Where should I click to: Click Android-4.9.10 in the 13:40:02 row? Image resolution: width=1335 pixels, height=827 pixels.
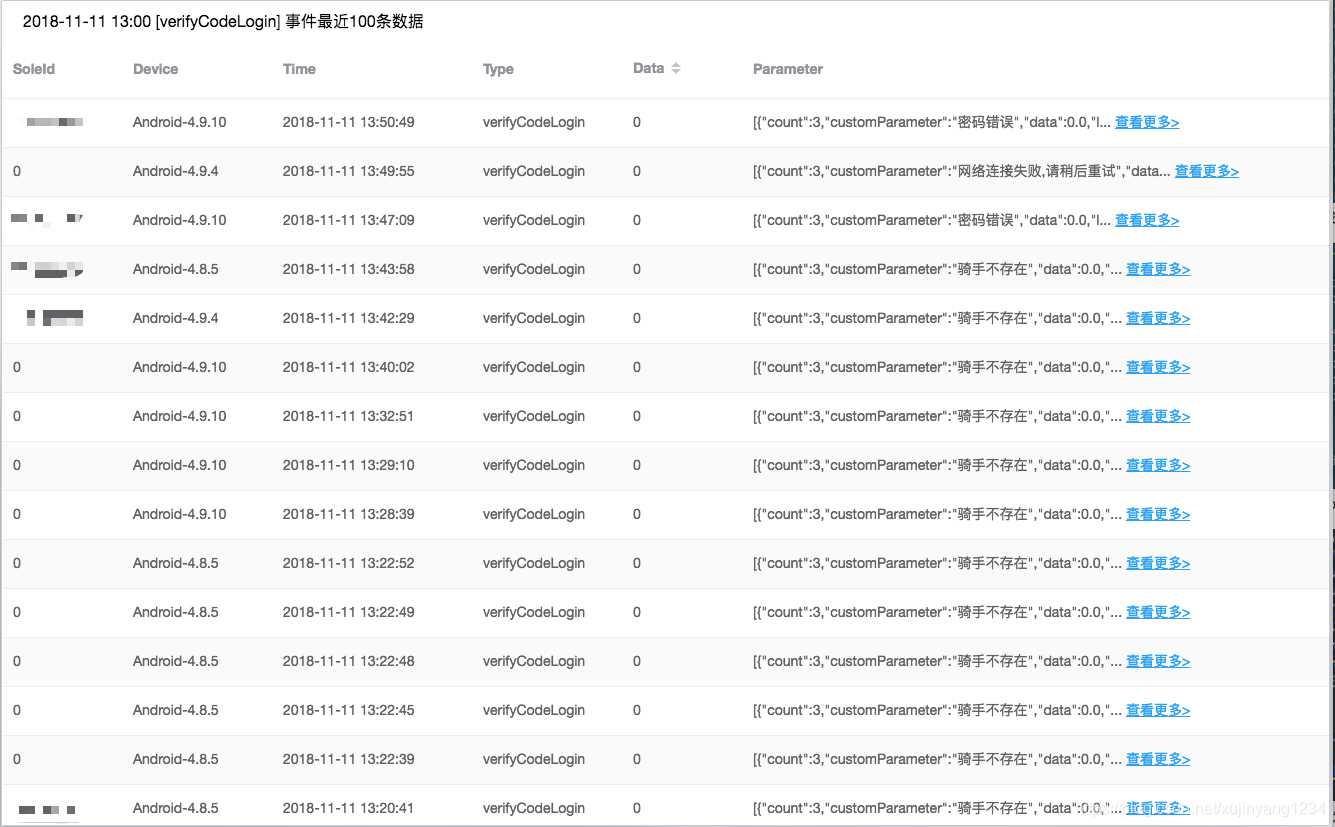180,367
